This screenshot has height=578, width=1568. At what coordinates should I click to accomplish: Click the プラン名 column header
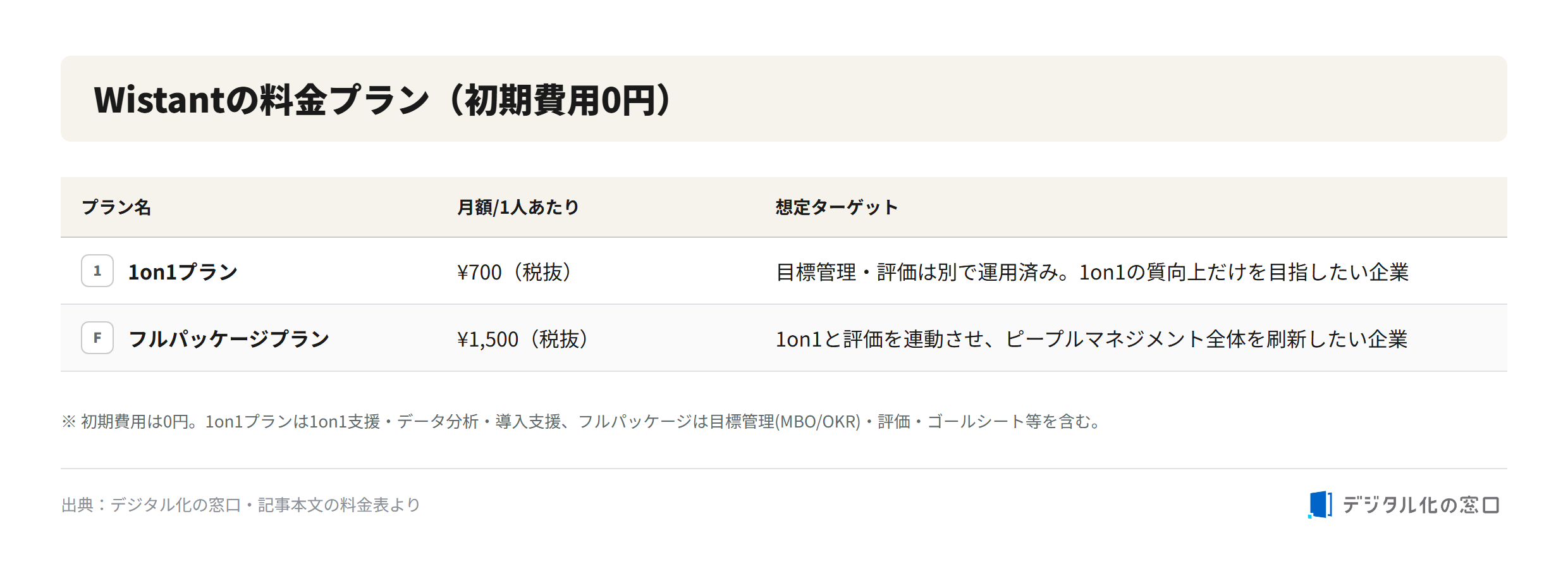click(x=116, y=207)
